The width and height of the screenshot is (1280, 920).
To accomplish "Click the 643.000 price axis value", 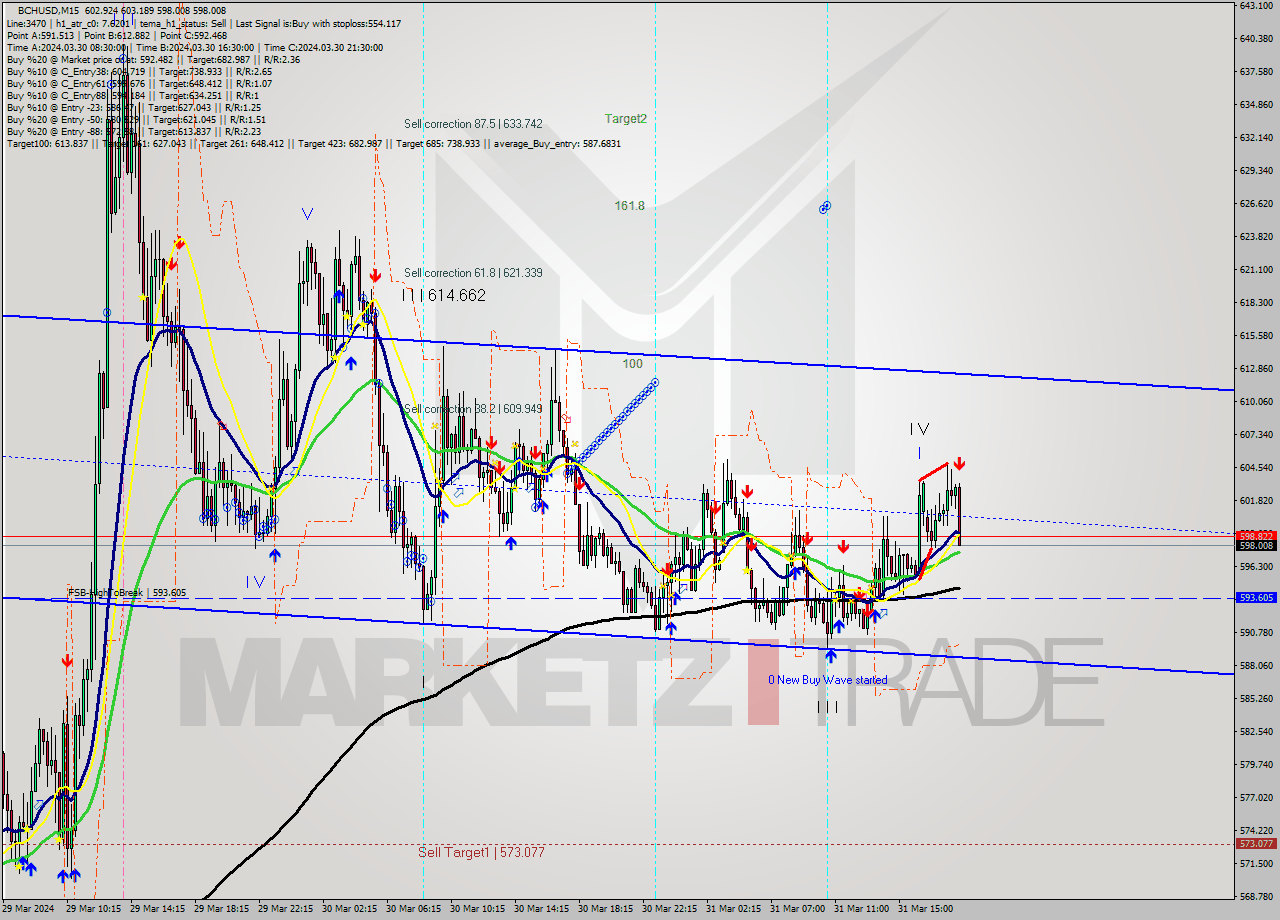I will pos(1256,6).
